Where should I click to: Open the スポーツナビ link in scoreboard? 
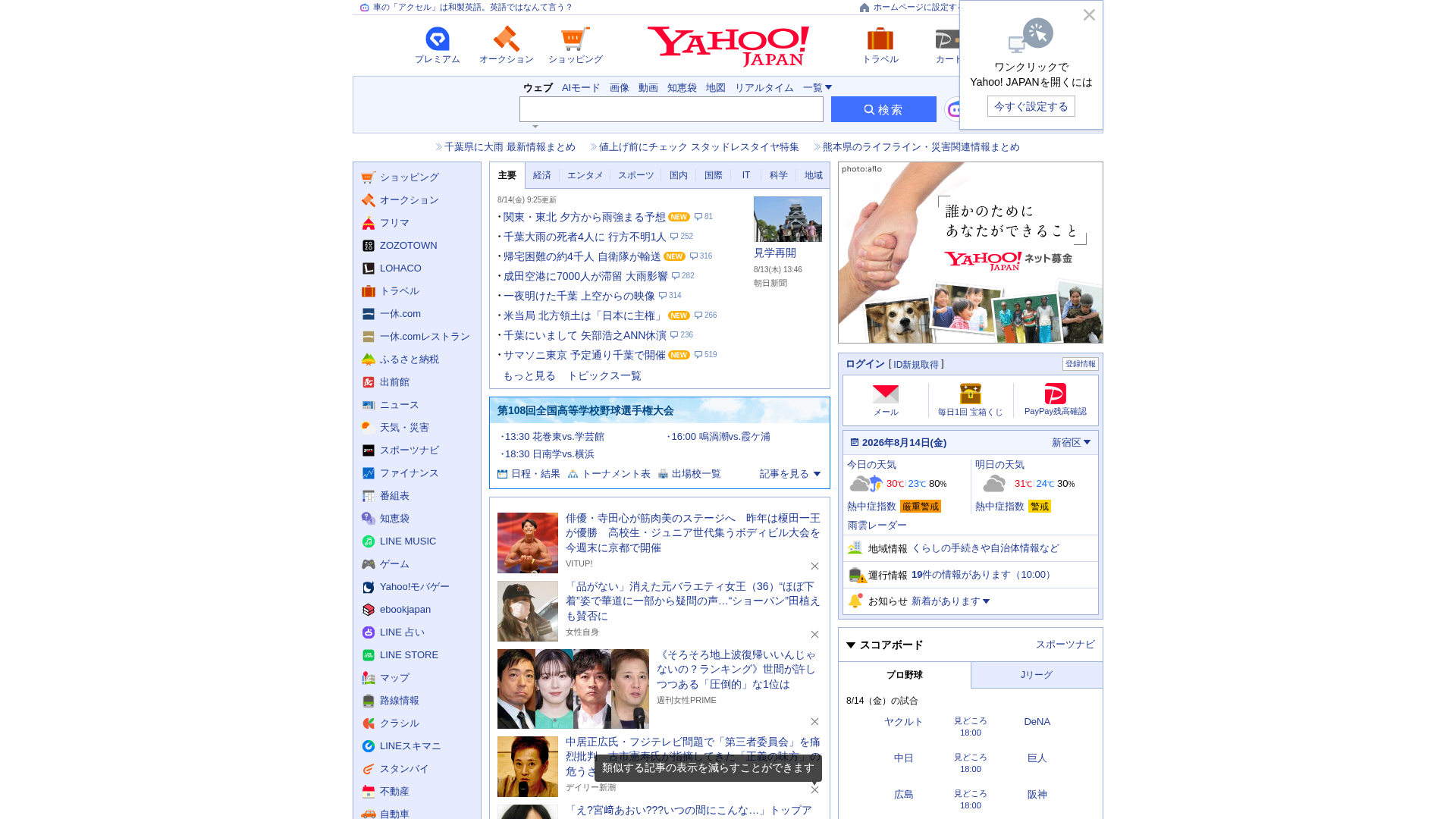click(x=1065, y=645)
